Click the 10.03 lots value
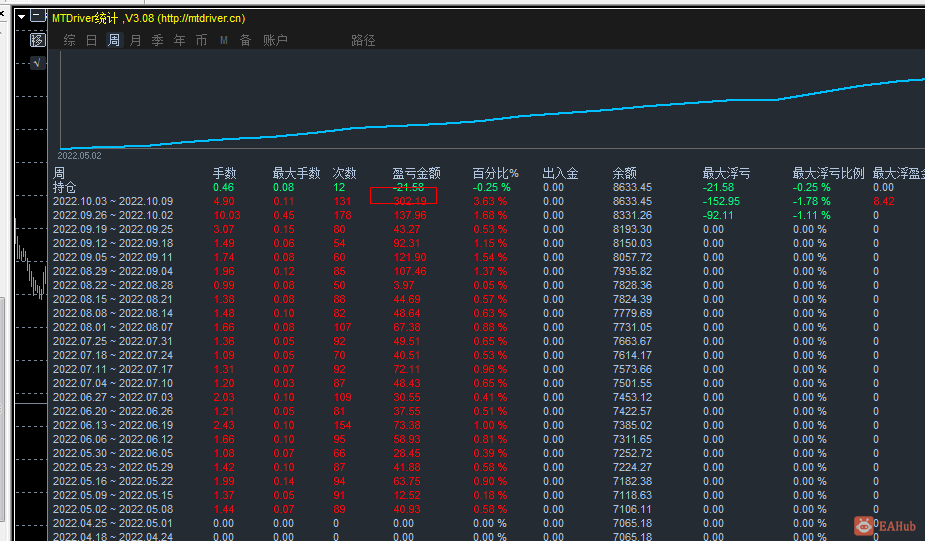The height and width of the screenshot is (541, 925). click(x=227, y=215)
